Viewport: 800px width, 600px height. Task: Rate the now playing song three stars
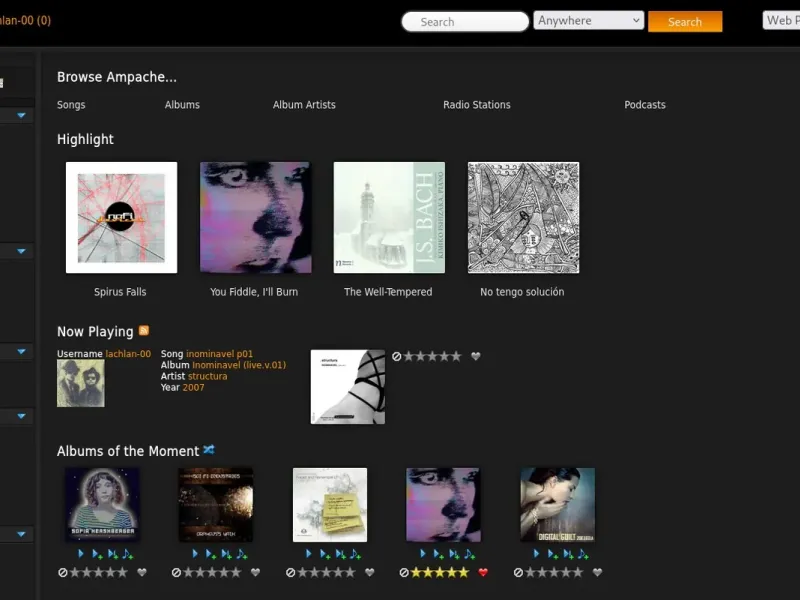tap(432, 357)
